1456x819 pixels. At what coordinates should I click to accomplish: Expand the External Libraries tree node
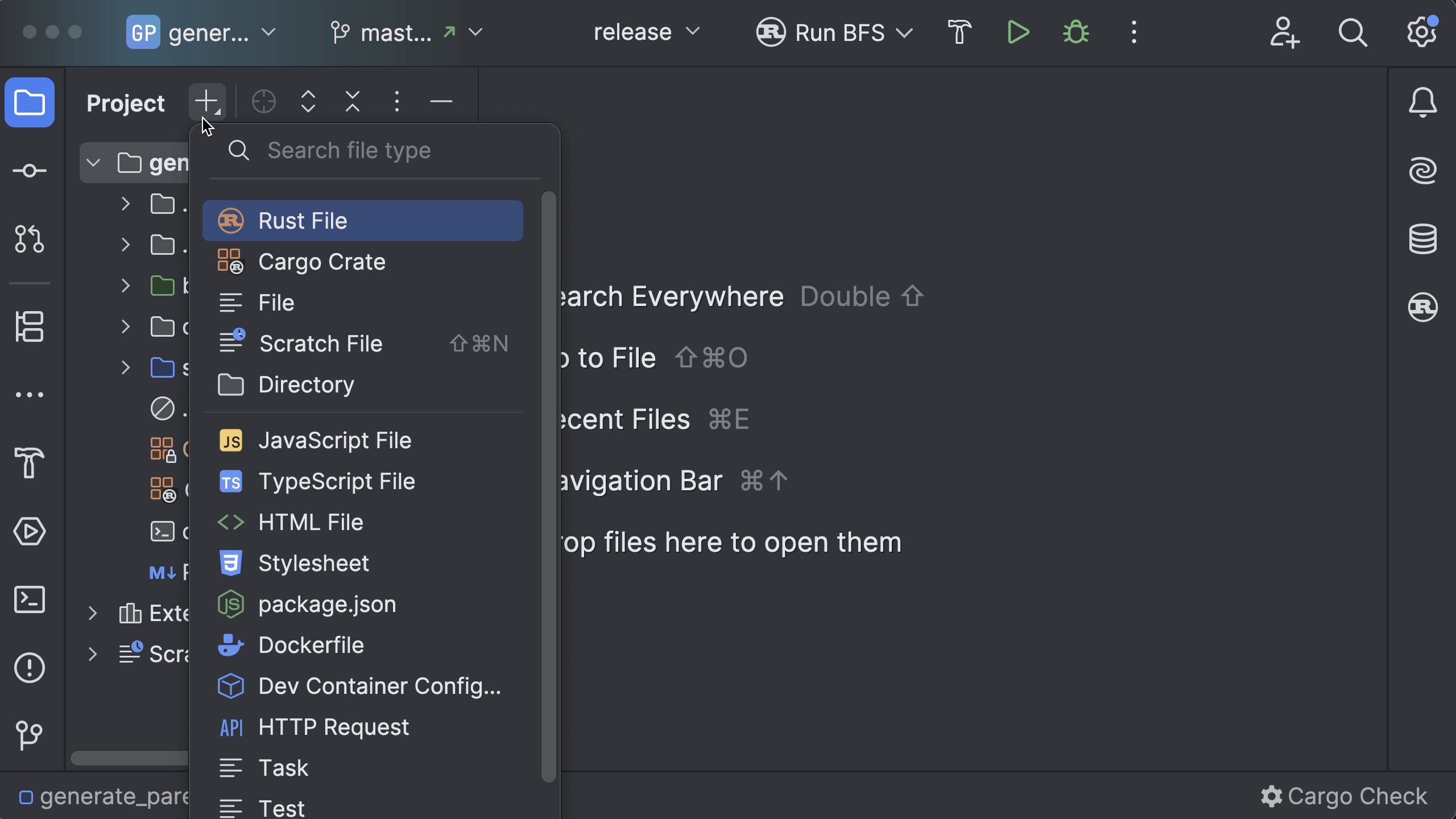[x=93, y=613]
